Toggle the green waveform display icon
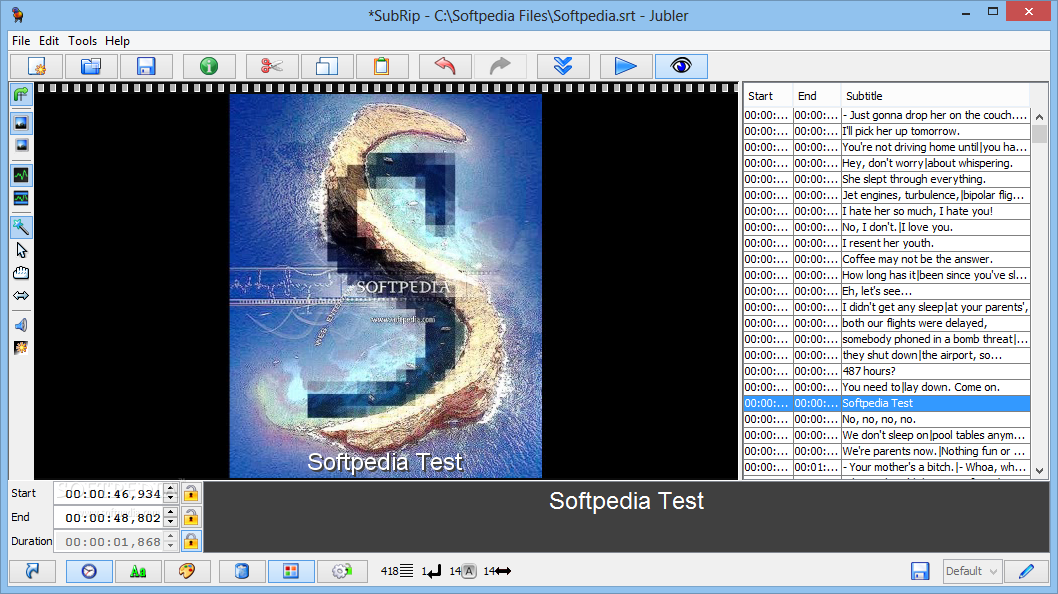 click(21, 176)
